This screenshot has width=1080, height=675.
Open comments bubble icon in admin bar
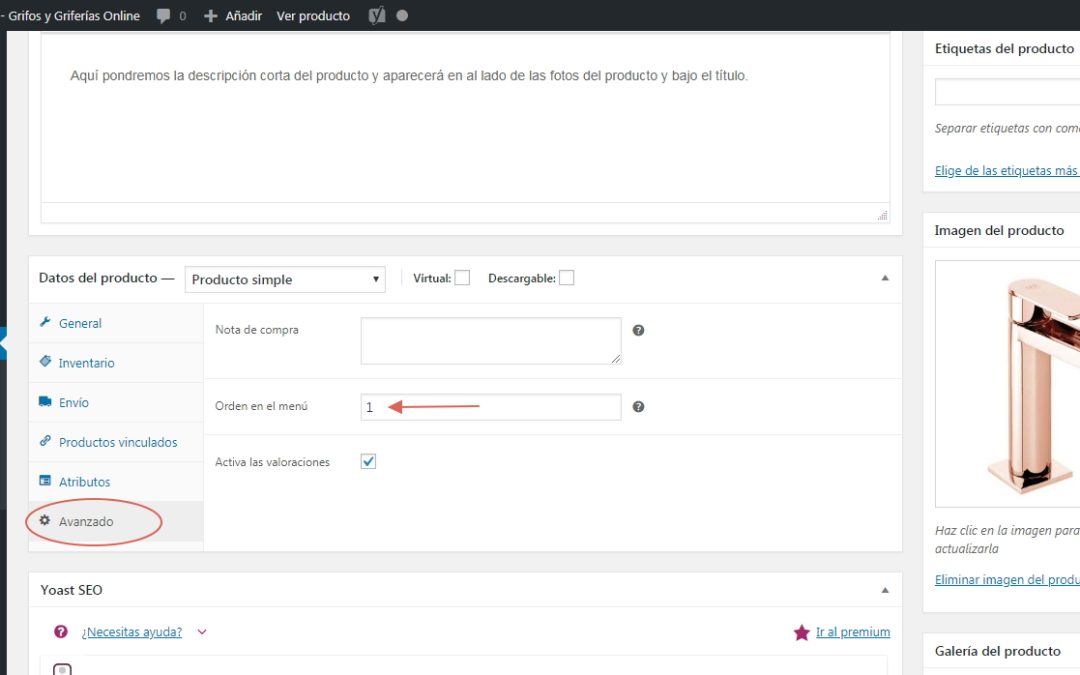[x=164, y=16]
